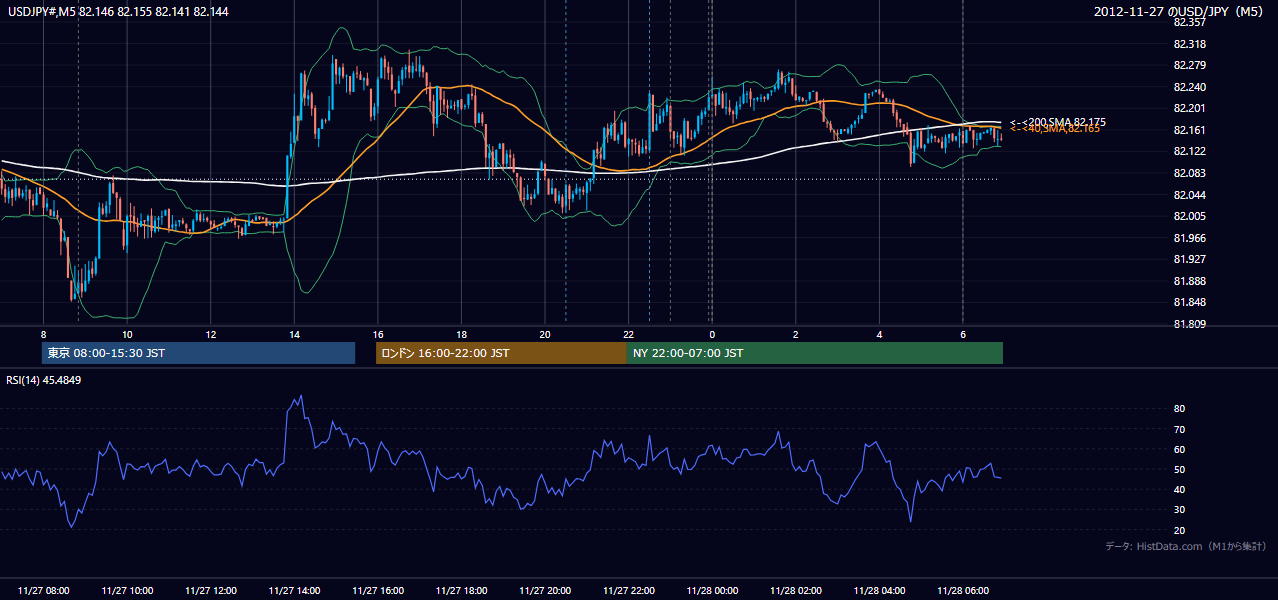Click RSI axis level 20
Viewport: 1278px width, 600px height.
click(1180, 530)
